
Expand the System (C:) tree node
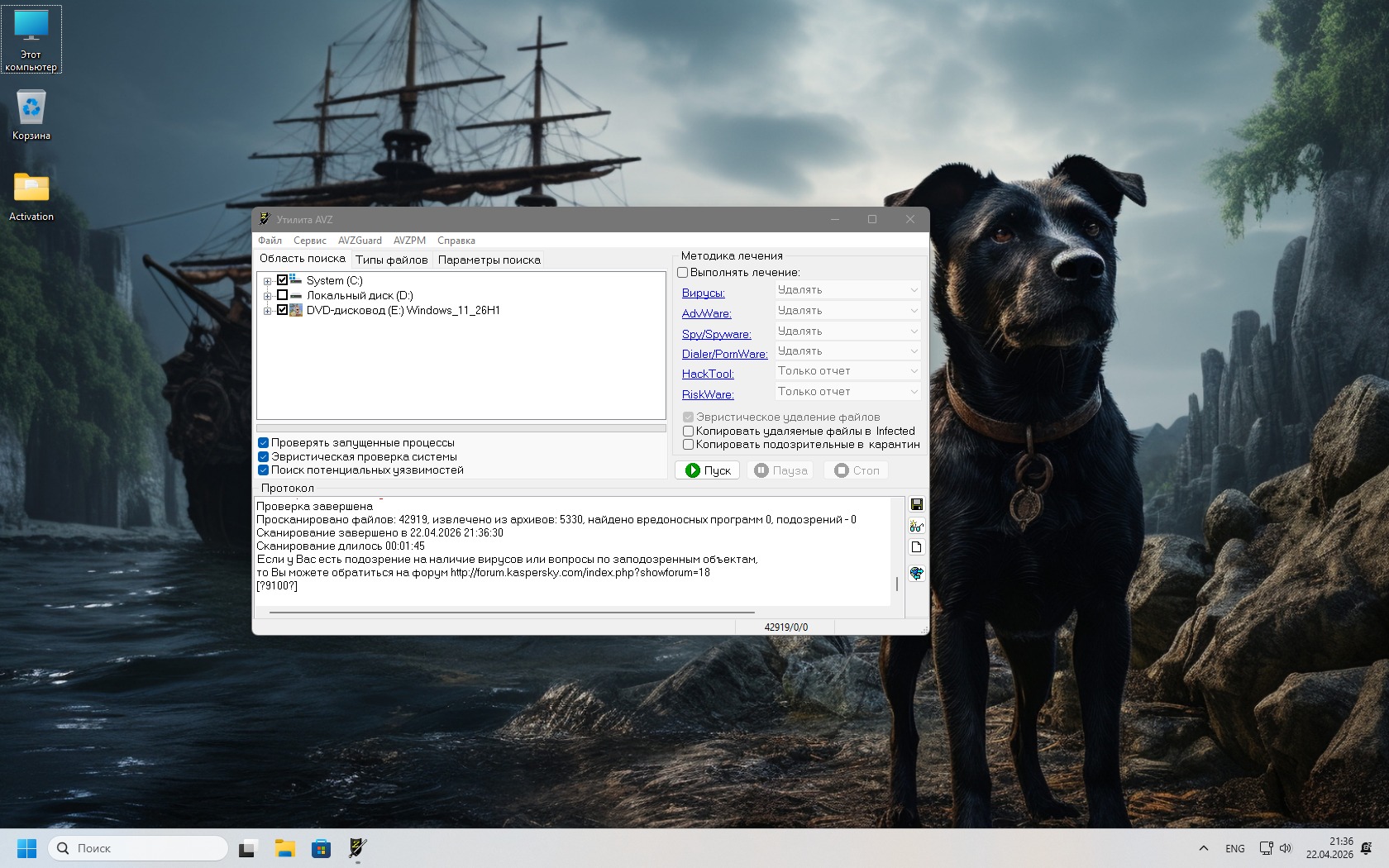(267, 281)
